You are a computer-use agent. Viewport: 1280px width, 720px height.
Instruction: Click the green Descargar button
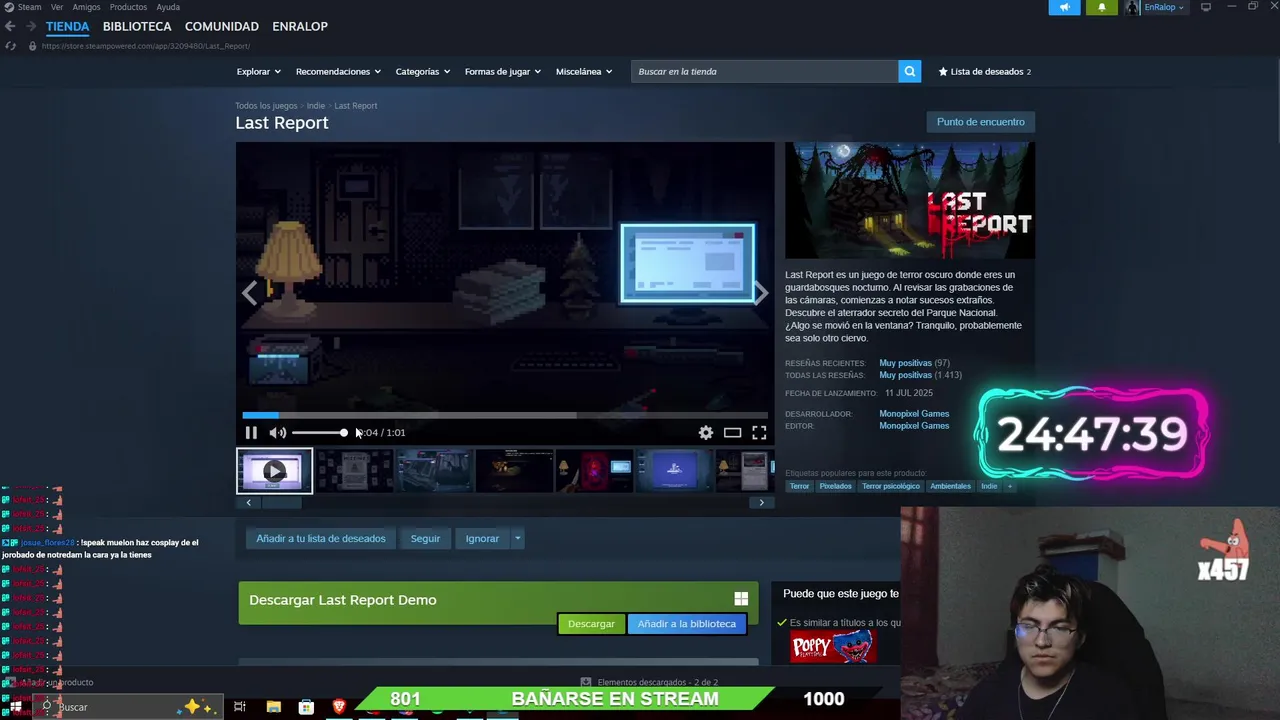coord(591,624)
